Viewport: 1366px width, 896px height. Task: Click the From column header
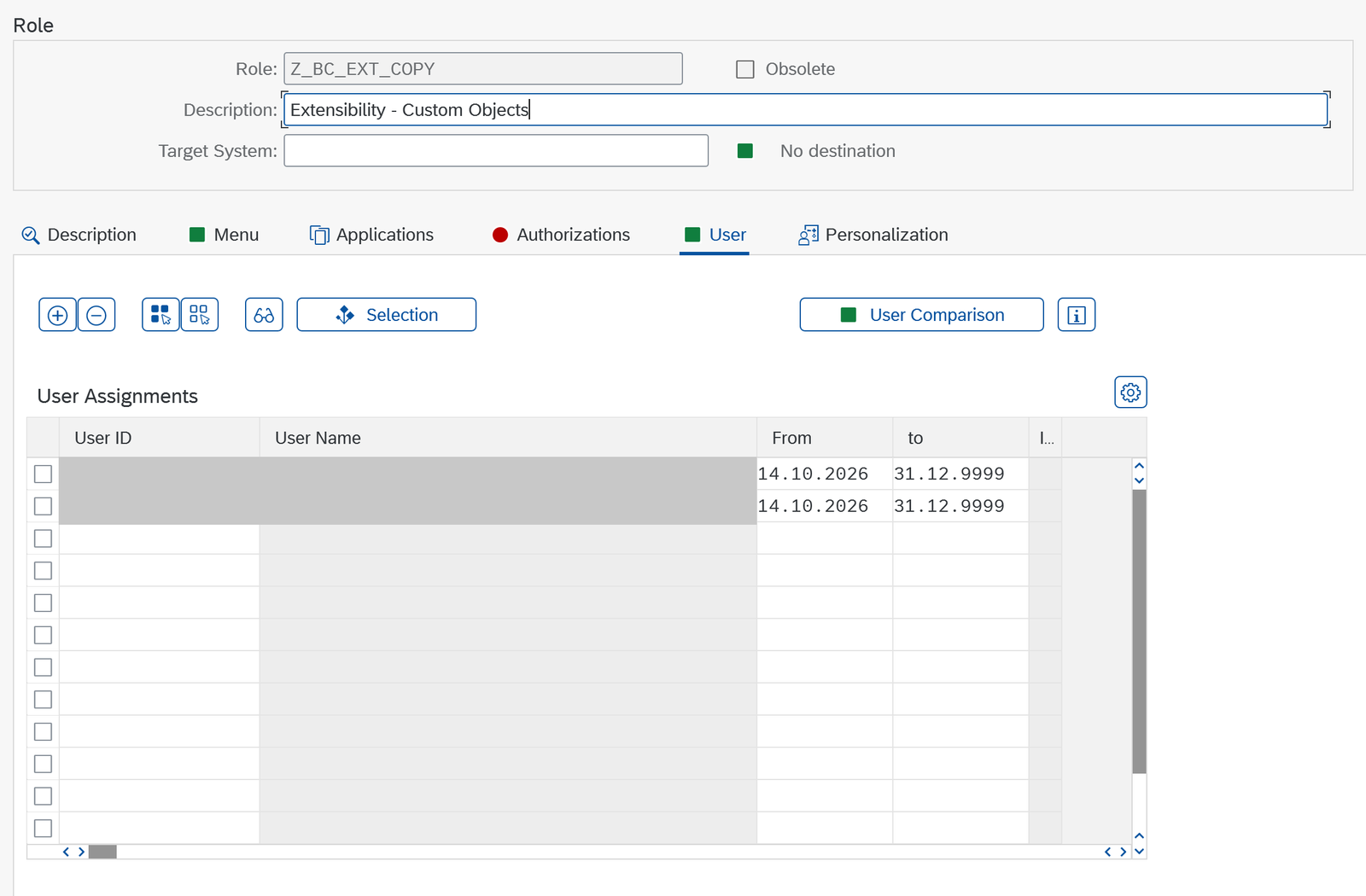tap(825, 438)
